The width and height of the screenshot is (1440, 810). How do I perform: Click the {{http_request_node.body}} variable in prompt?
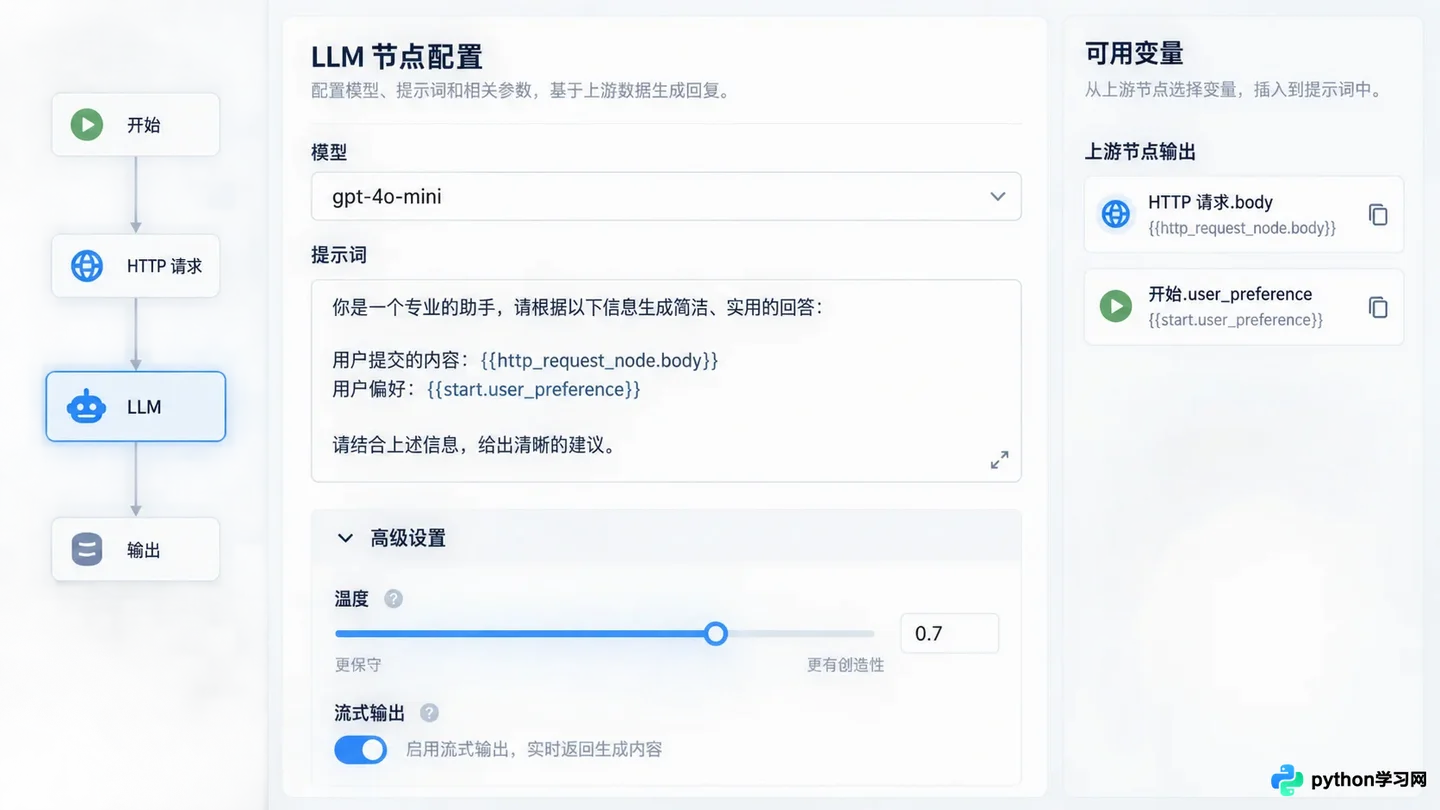point(599,360)
